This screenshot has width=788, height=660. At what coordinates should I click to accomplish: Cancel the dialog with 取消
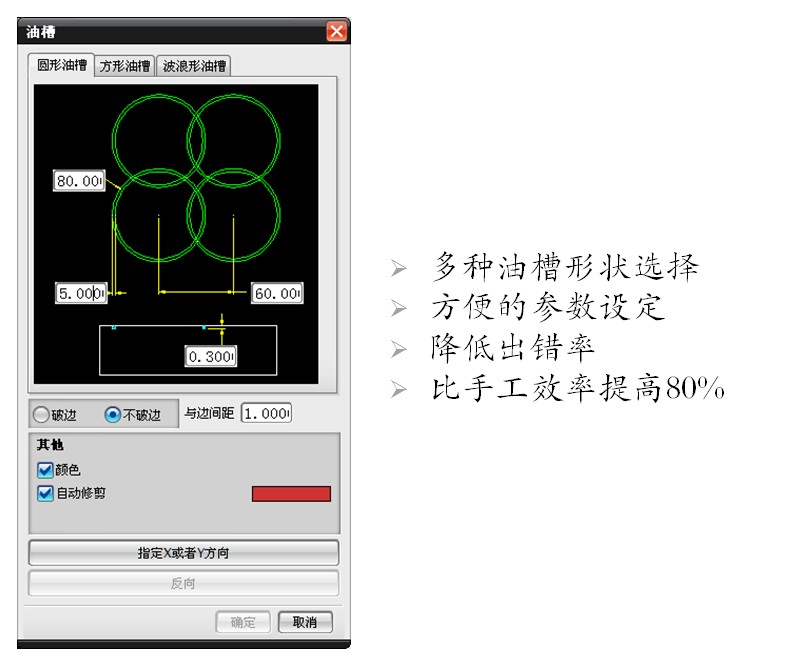pos(305,622)
